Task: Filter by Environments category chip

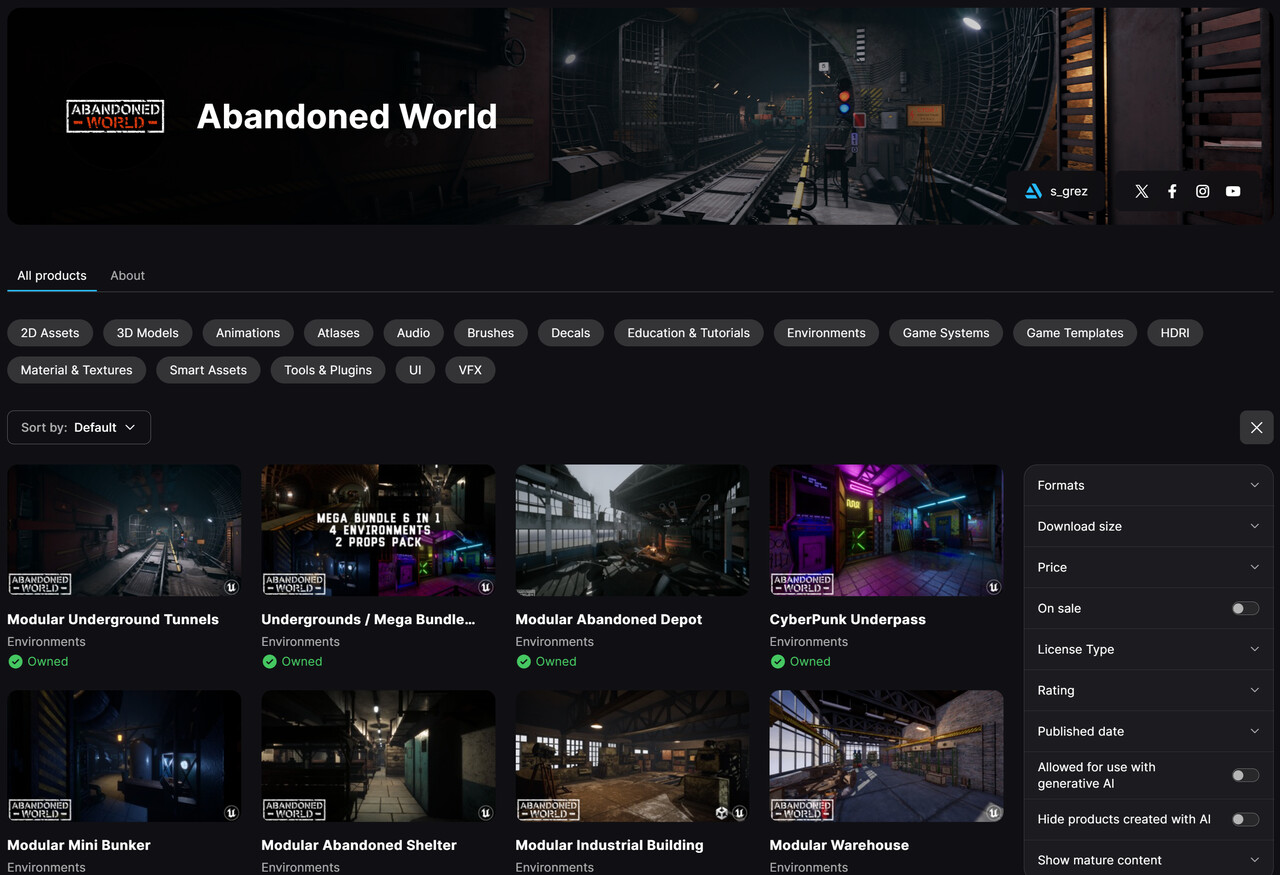Action: [826, 333]
